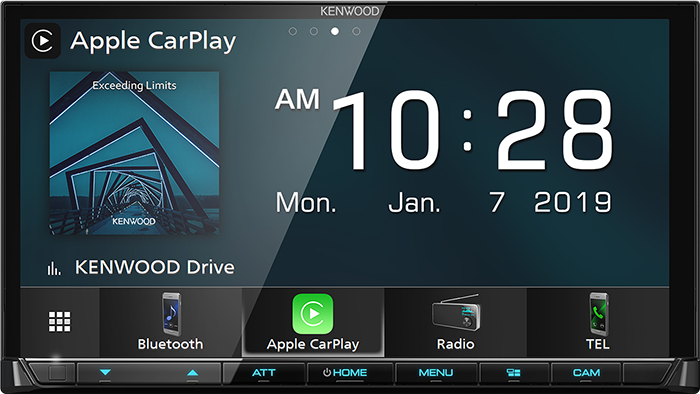The height and width of the screenshot is (394, 700).
Task: Switch to the Radio source
Action: 455,322
